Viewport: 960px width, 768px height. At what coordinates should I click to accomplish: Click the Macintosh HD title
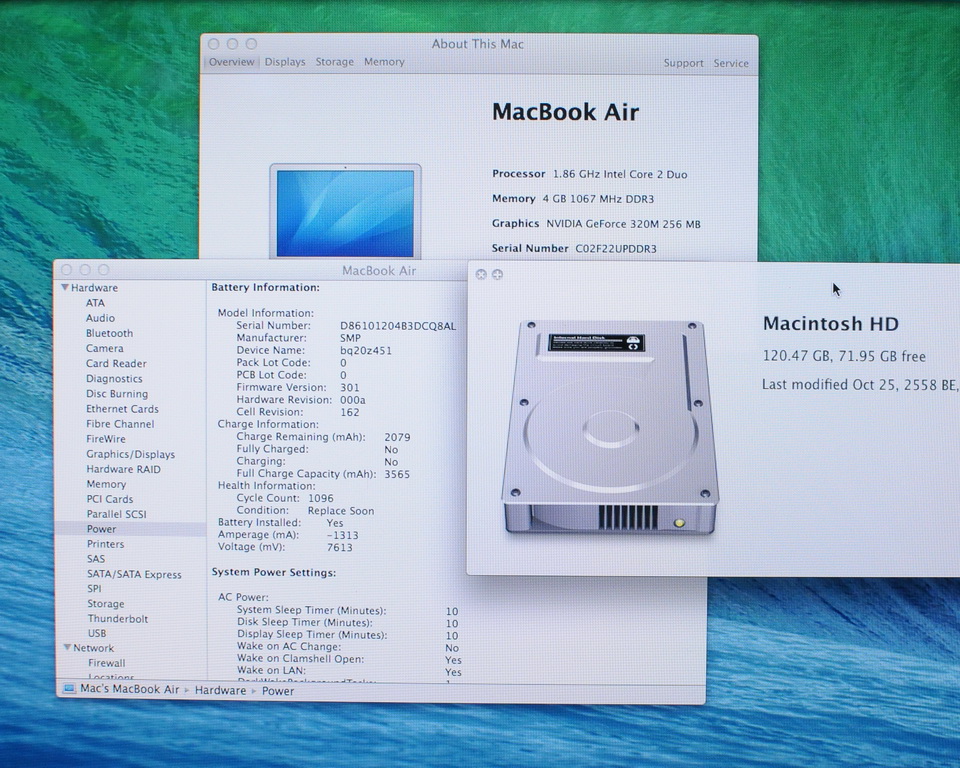click(831, 323)
